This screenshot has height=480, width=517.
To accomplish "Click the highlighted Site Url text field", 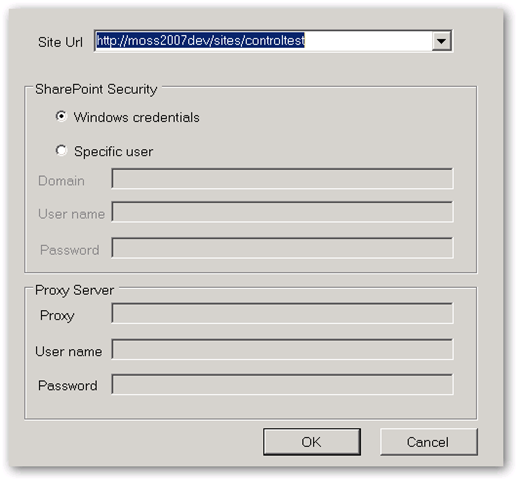I will pyautogui.click(x=263, y=41).
